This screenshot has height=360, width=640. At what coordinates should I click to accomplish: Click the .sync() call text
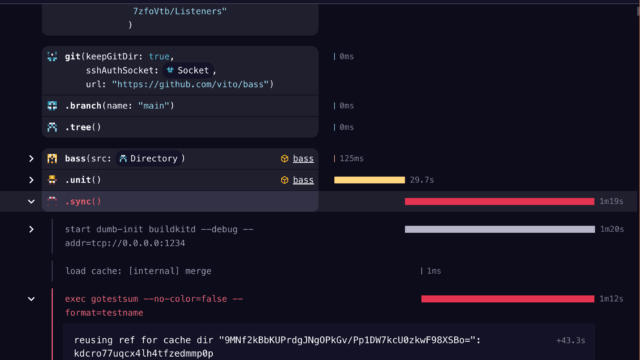point(83,201)
